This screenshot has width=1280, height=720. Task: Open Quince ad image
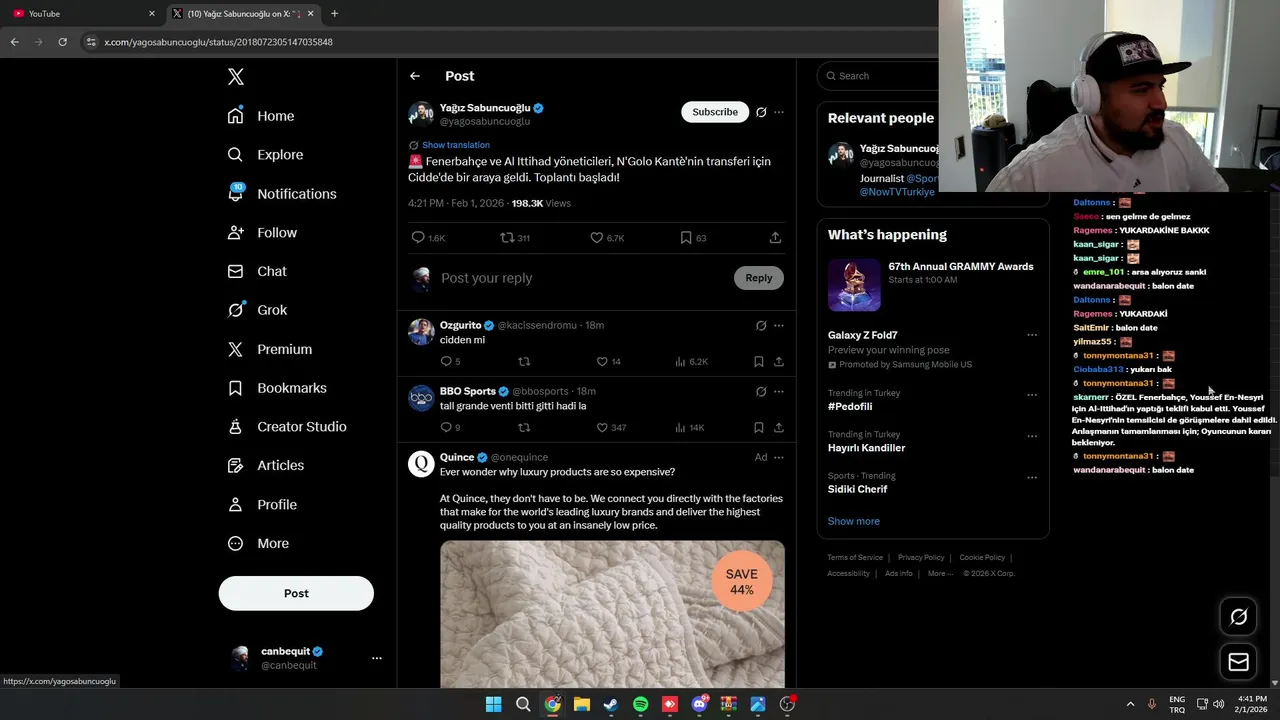(x=612, y=614)
